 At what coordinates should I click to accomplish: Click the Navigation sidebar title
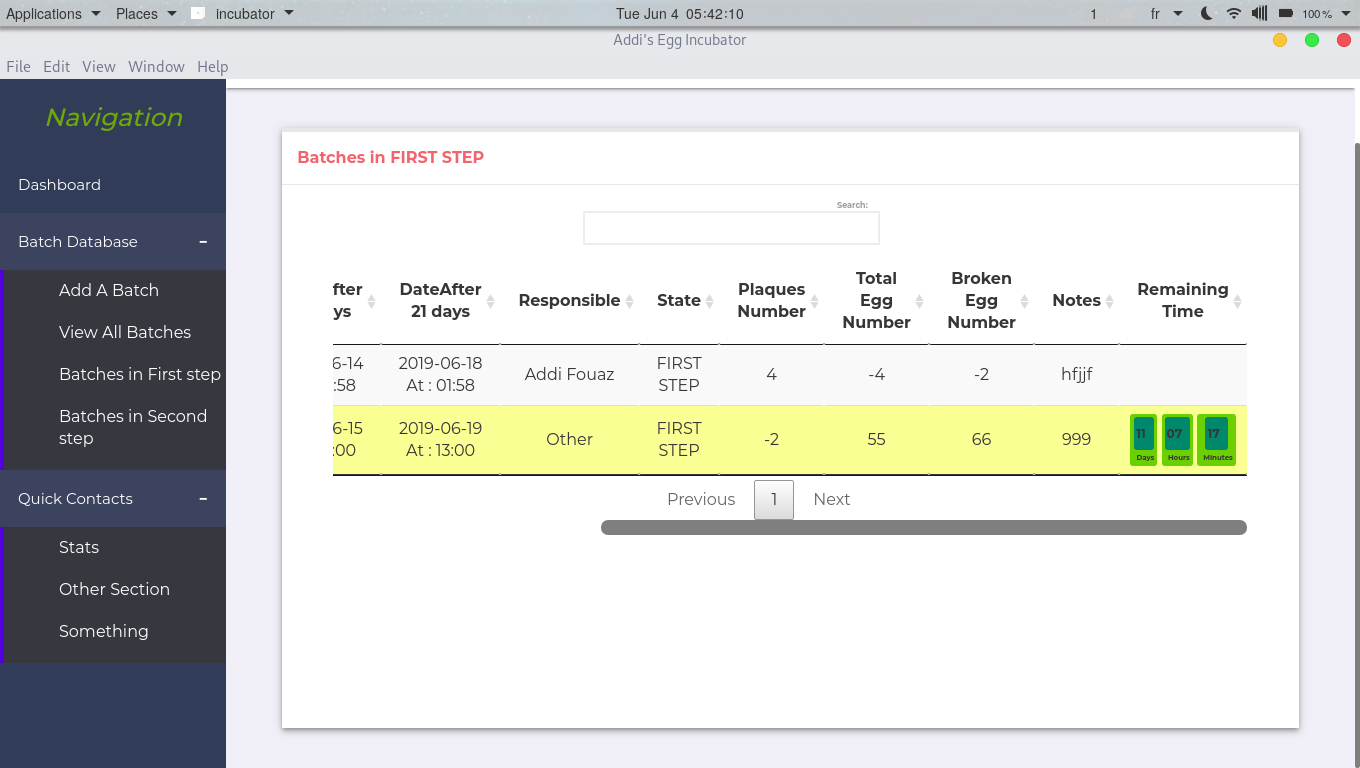(x=114, y=117)
